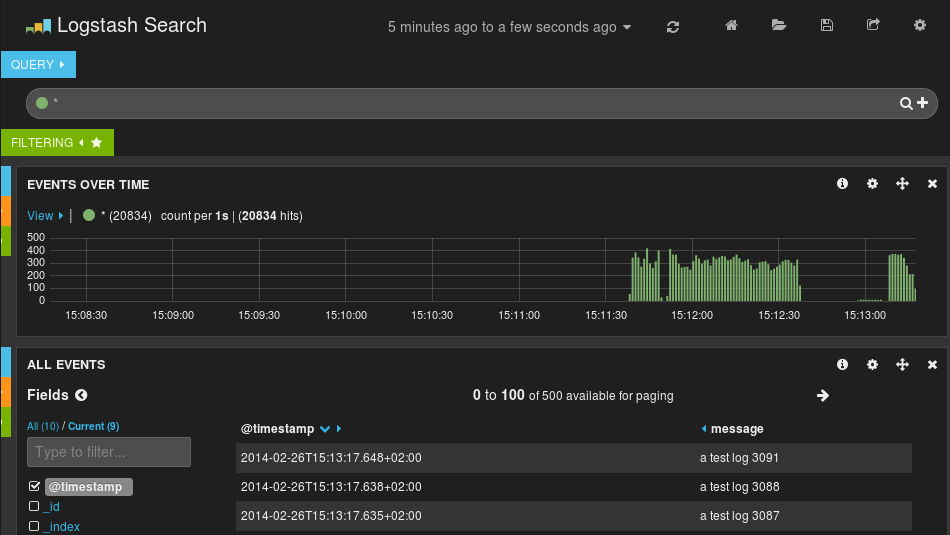
Task: Show info for Events Over Time panel
Action: 842,184
